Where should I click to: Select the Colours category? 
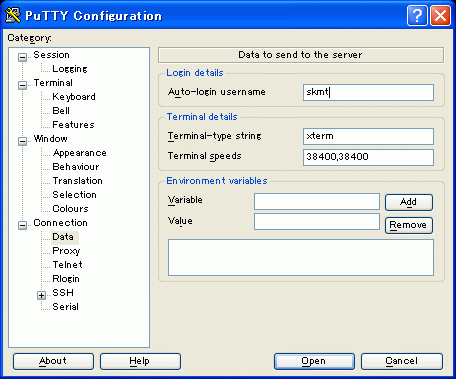(x=70, y=209)
